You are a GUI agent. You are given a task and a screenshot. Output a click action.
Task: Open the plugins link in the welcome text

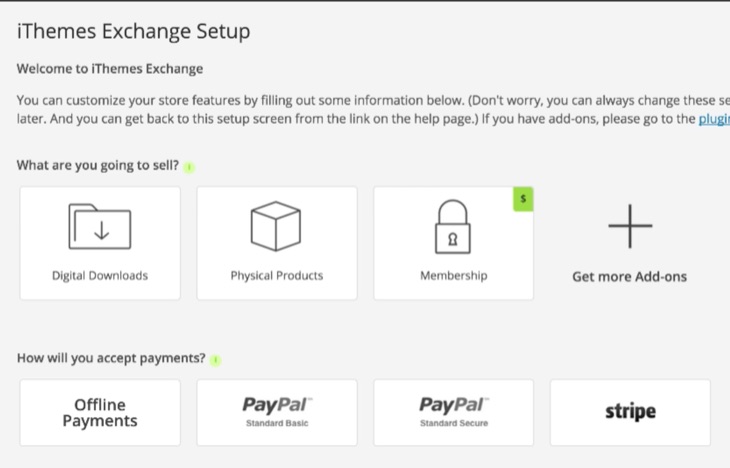(714, 119)
